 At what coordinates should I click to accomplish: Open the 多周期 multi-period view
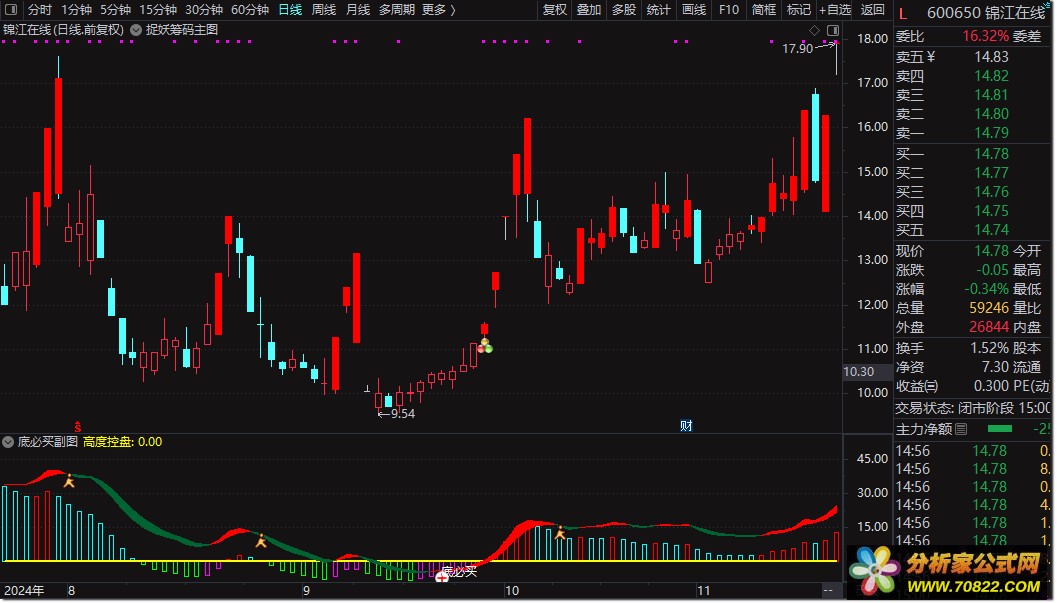tap(396, 10)
